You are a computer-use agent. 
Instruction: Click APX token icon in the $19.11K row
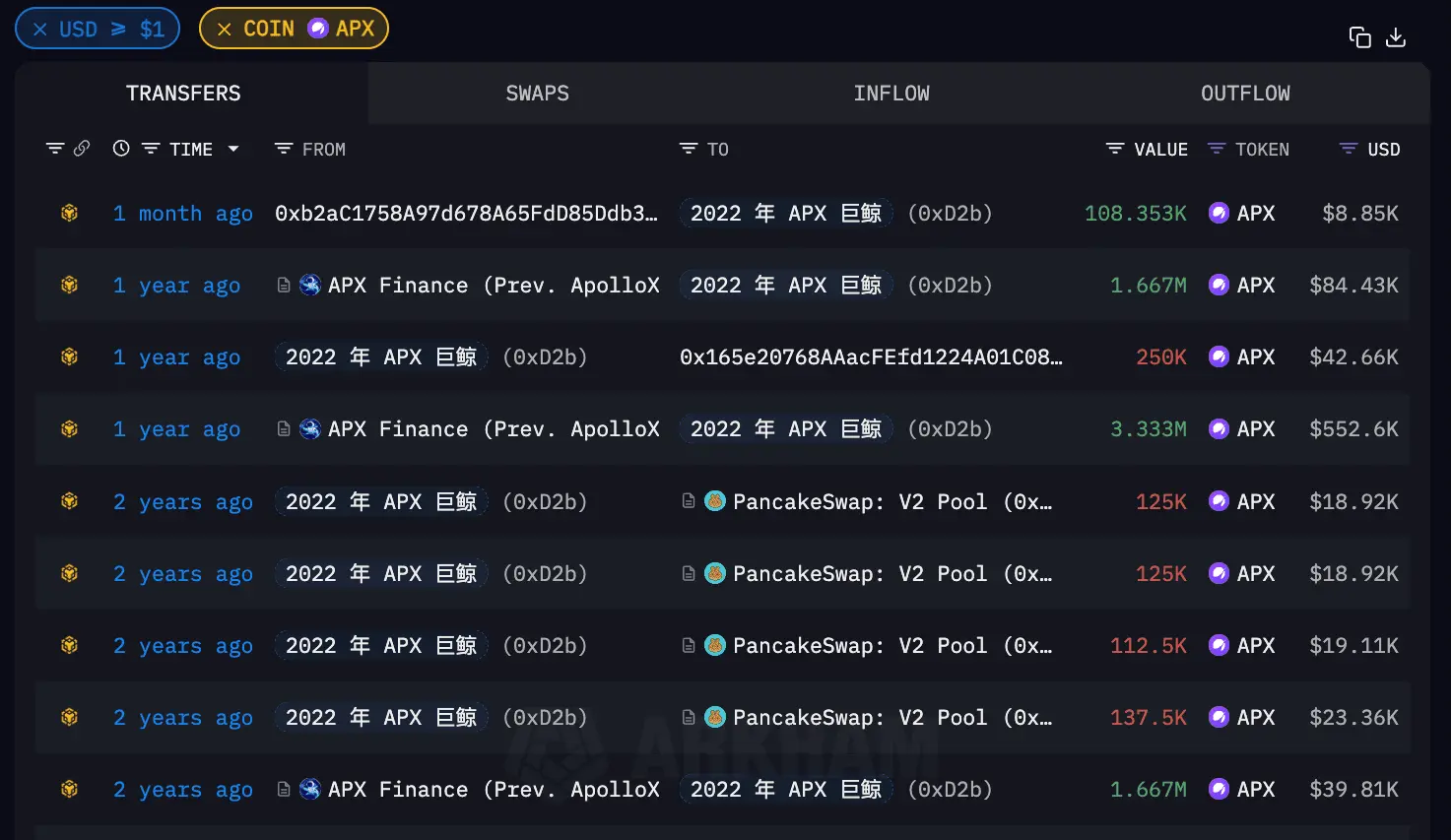[x=1219, y=645]
